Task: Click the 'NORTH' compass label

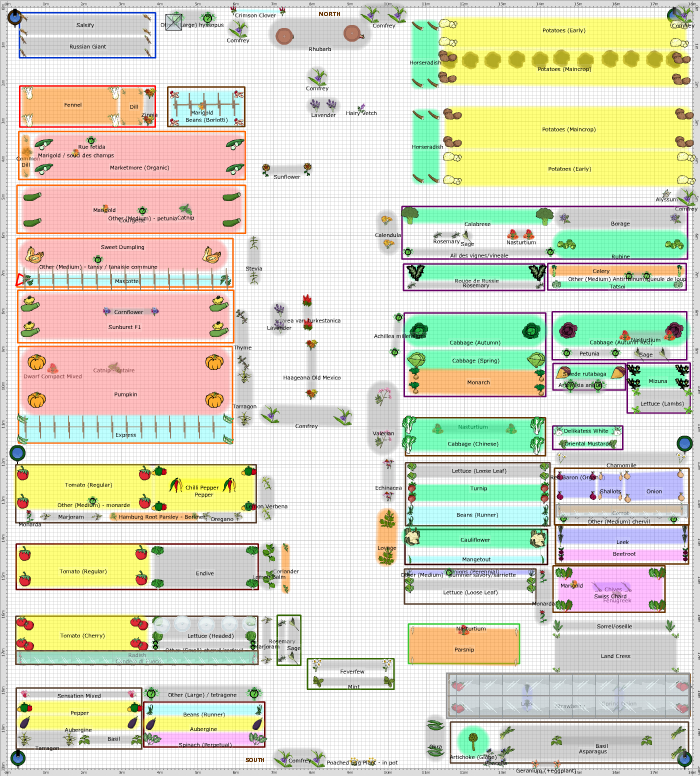Action: coord(330,14)
